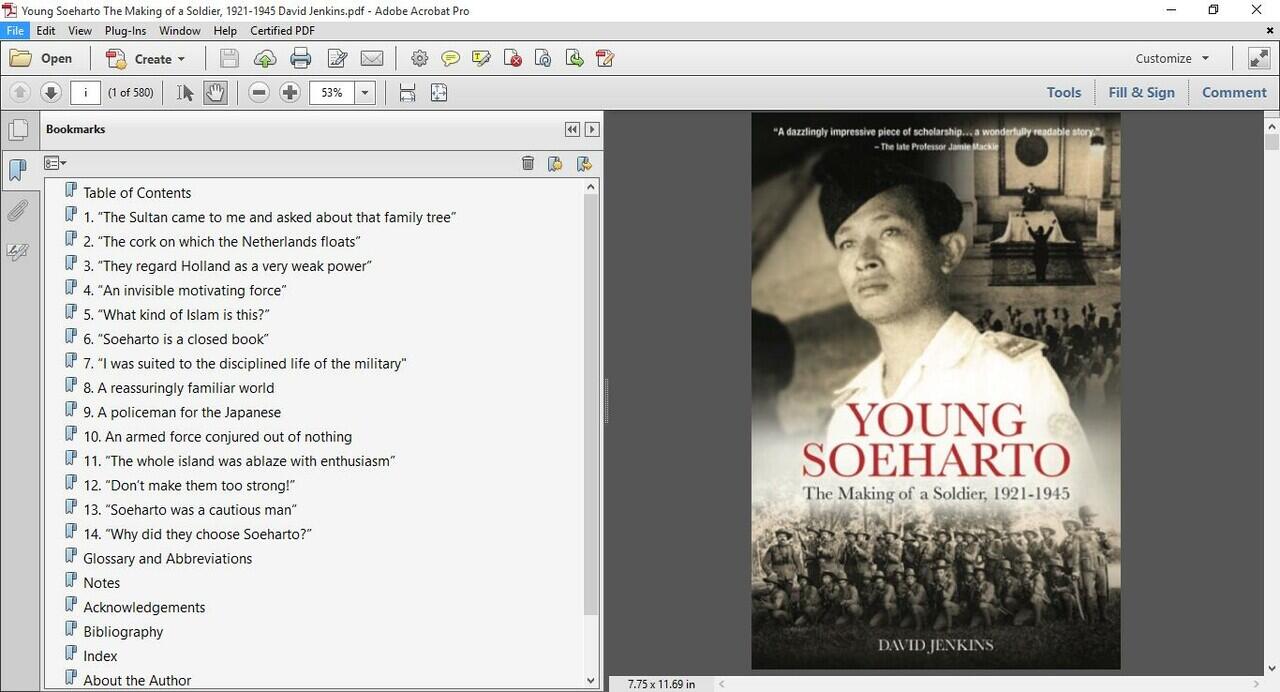Open the Help menu

click(x=225, y=31)
